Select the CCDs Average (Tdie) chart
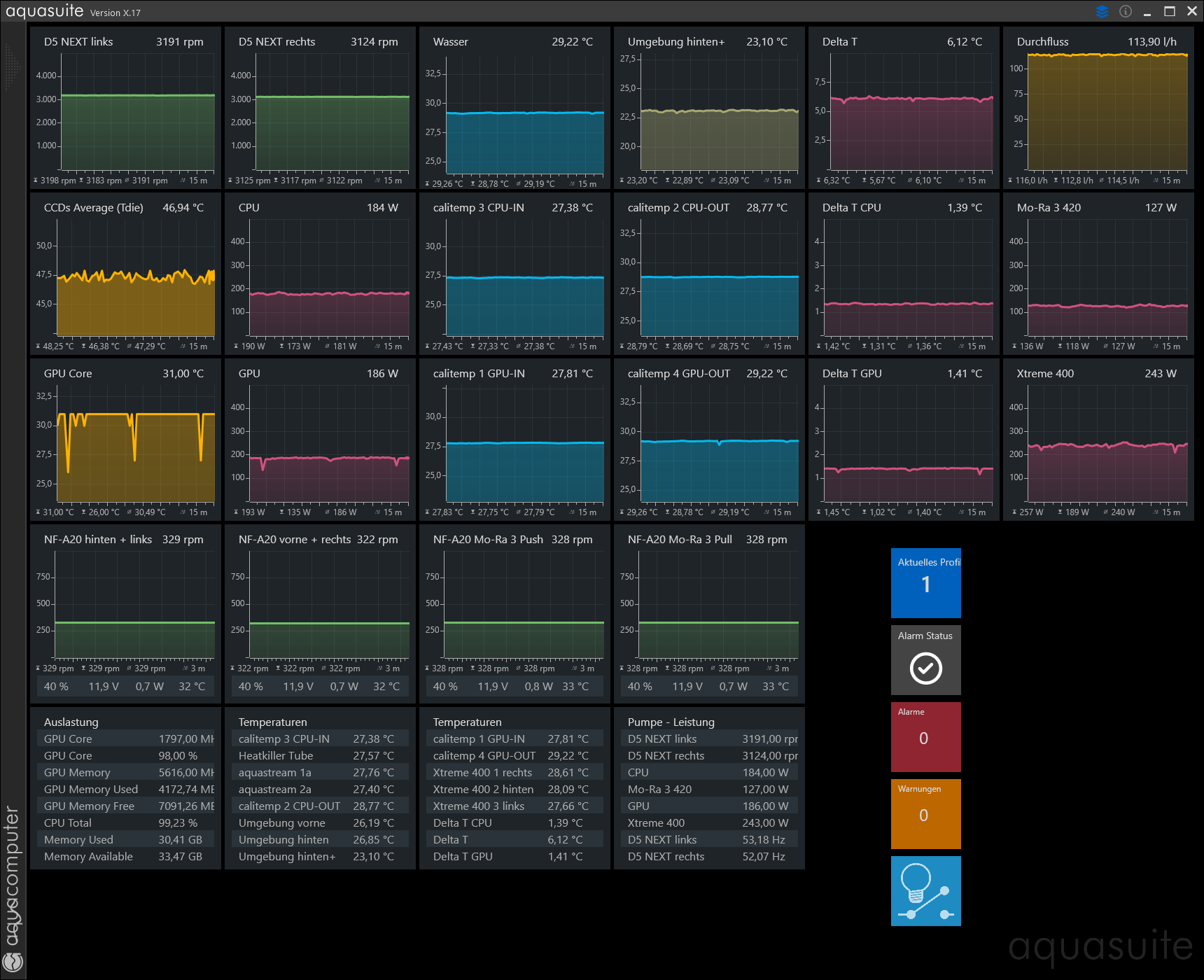 tap(125, 273)
